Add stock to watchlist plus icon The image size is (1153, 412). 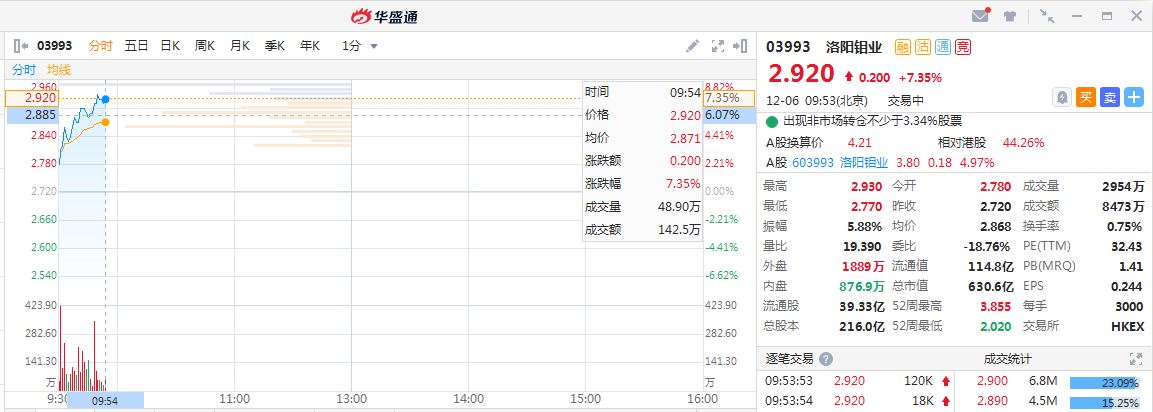pos(1134,97)
